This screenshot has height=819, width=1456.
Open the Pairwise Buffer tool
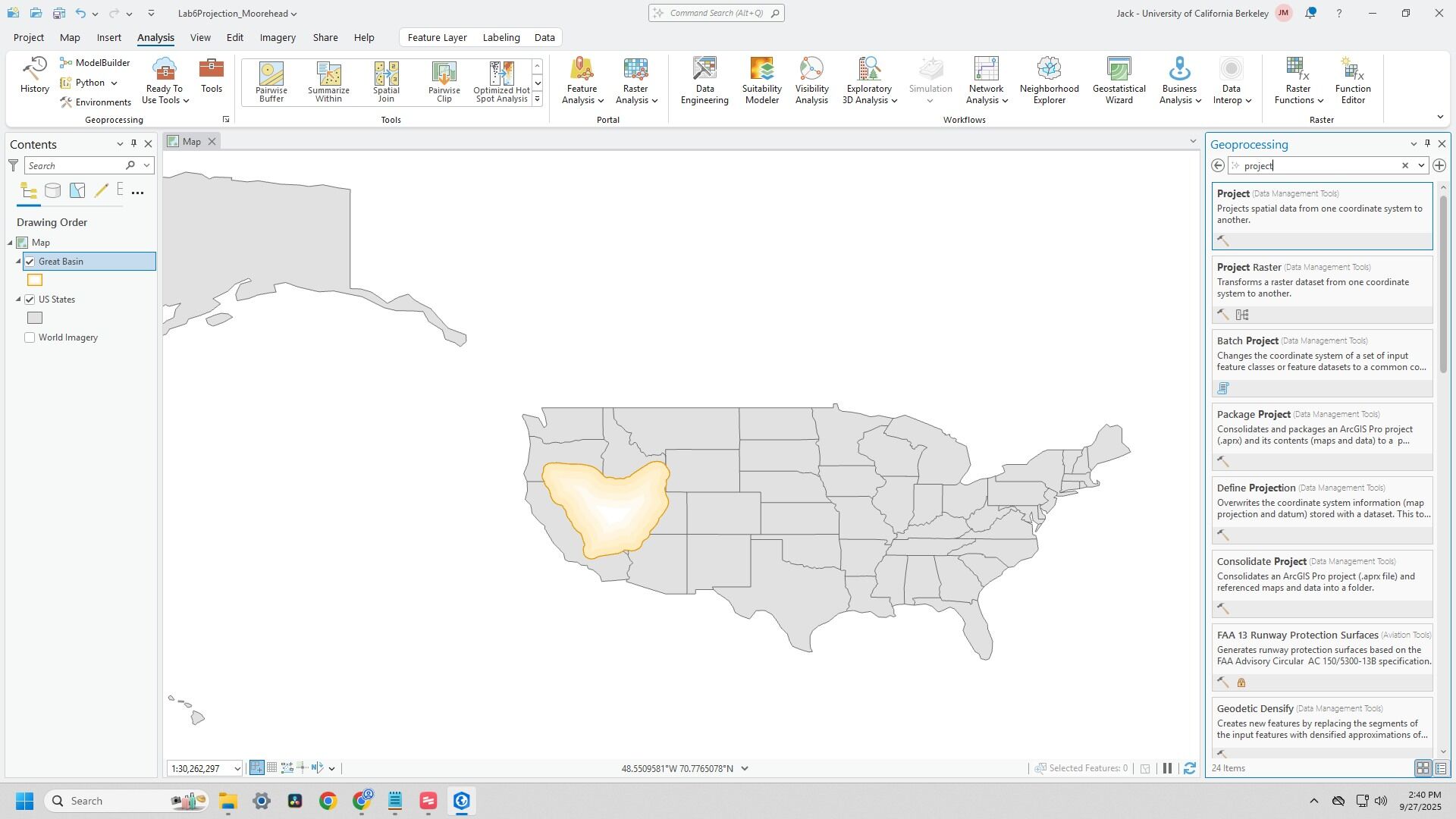coord(271,81)
